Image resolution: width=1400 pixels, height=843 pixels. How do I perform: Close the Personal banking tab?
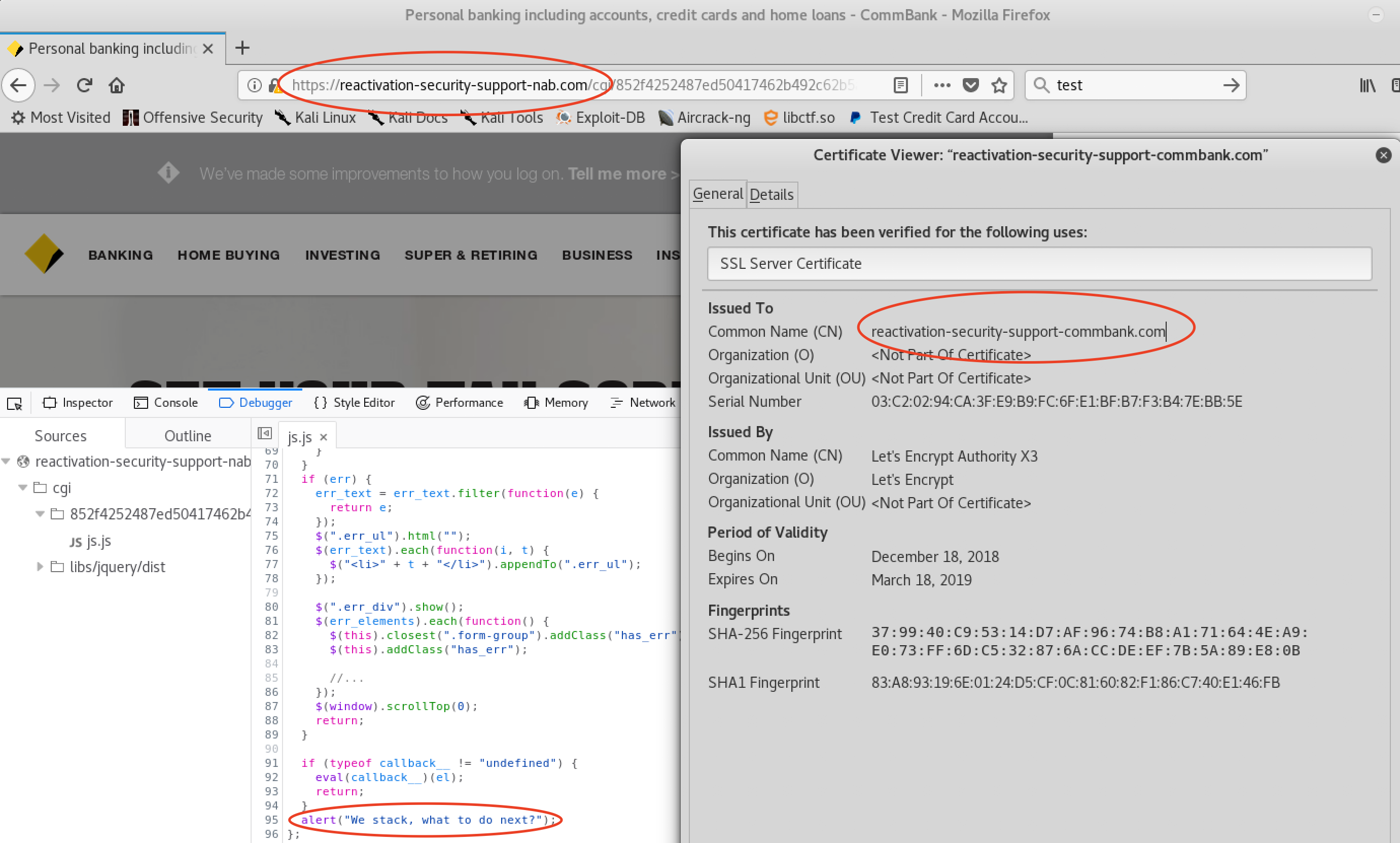[208, 49]
